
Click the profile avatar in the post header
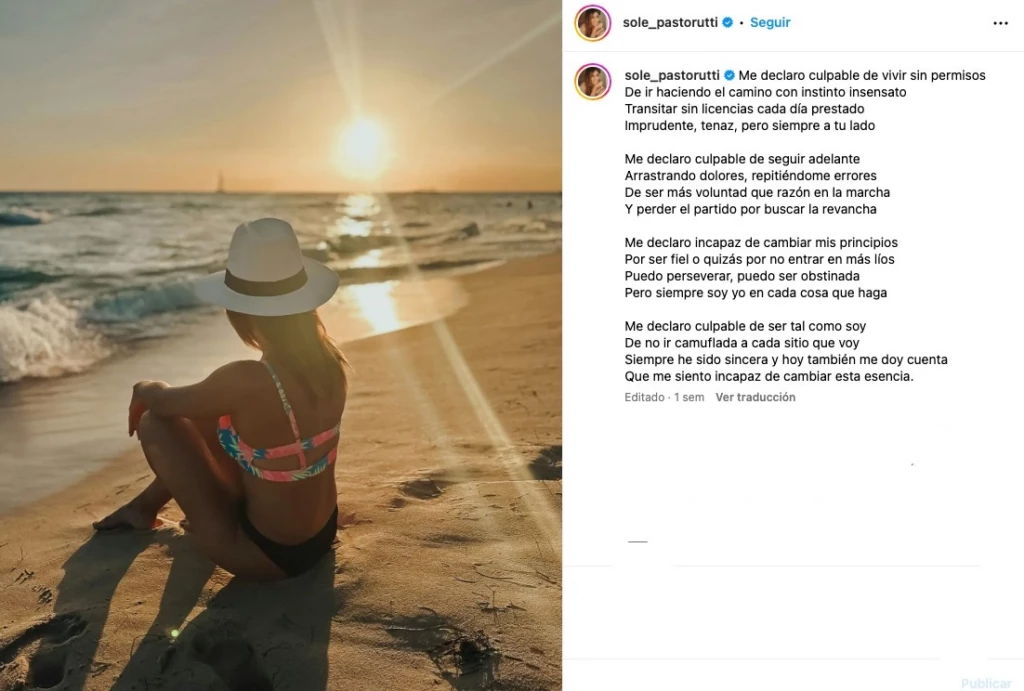tap(592, 23)
